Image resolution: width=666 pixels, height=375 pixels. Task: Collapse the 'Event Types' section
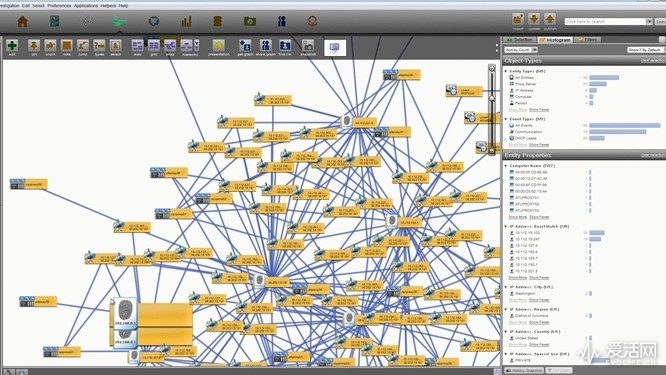click(x=506, y=119)
